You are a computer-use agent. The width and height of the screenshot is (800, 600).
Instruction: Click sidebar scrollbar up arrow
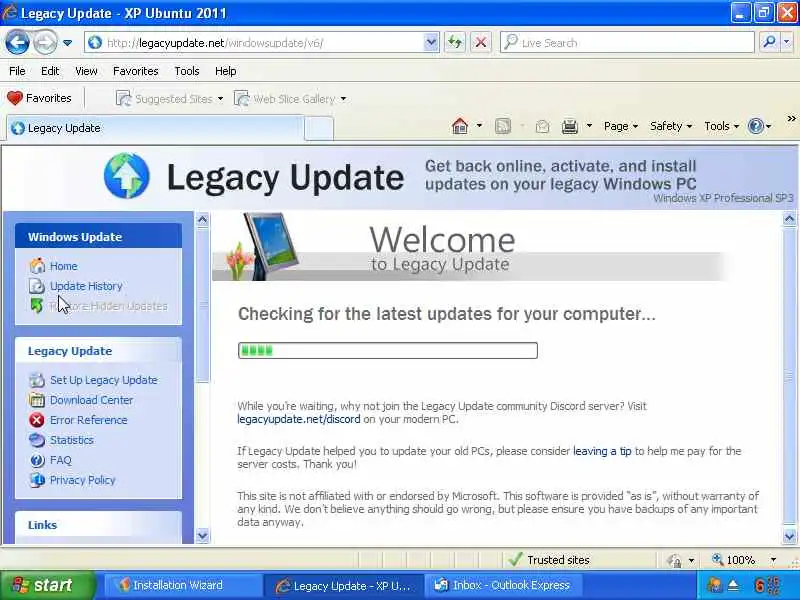pyautogui.click(x=203, y=220)
